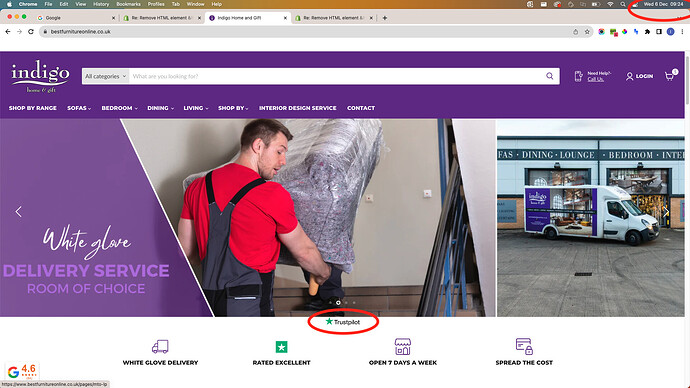Click the site search input field

pyautogui.click(x=337, y=76)
